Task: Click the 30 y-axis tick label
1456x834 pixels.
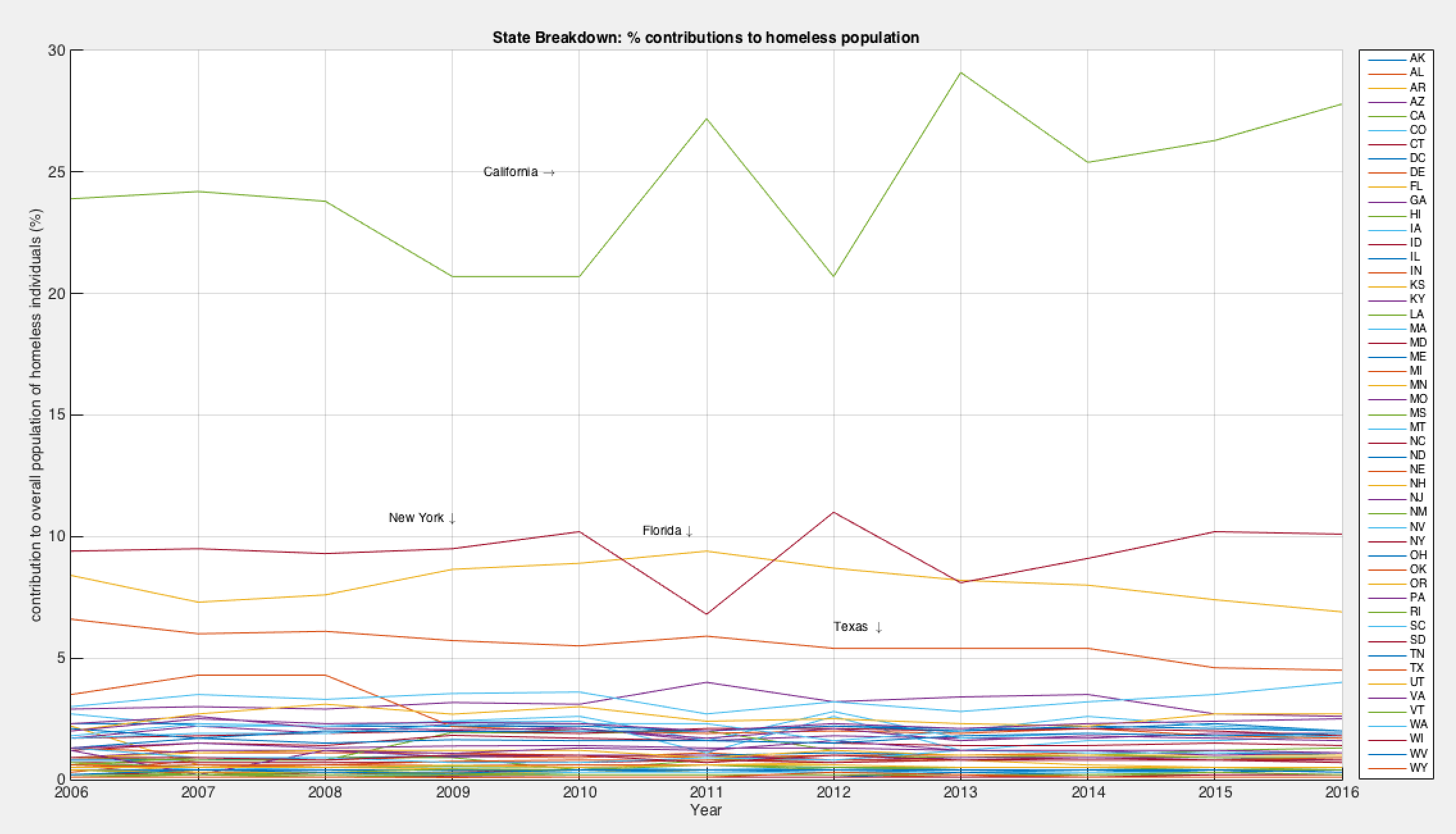Action: click(x=56, y=51)
